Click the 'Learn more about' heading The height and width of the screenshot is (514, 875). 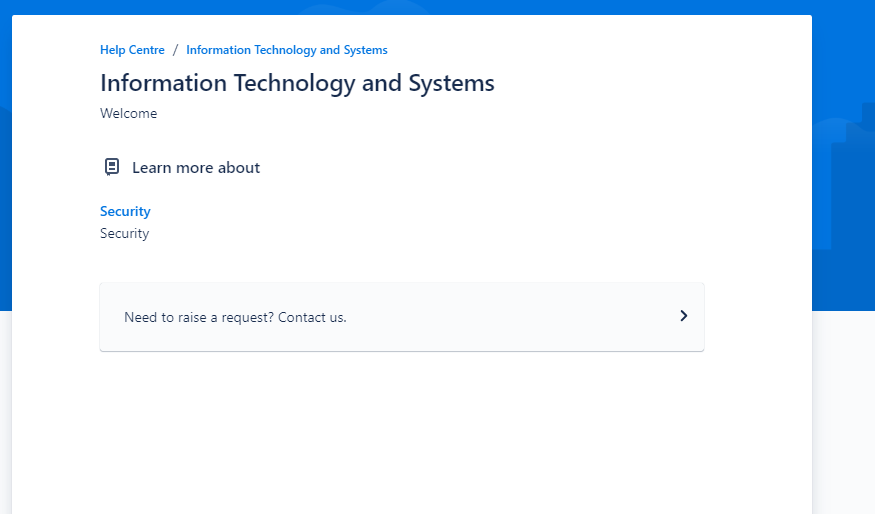[196, 167]
